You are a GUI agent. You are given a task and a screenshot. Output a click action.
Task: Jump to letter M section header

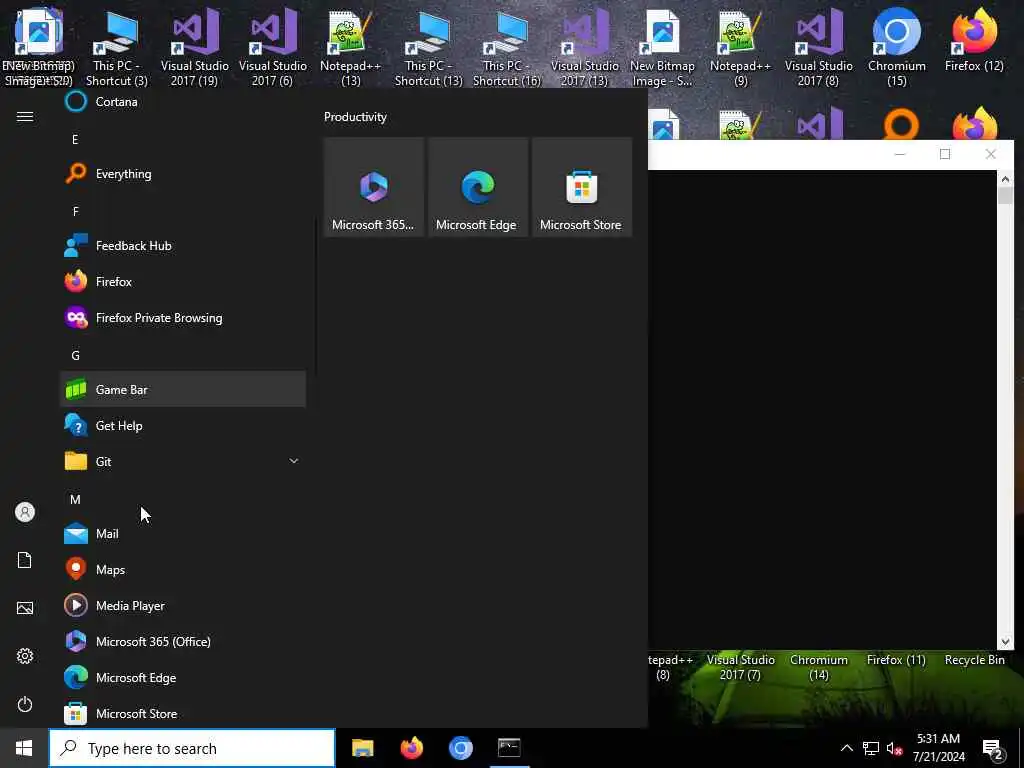tap(75, 500)
